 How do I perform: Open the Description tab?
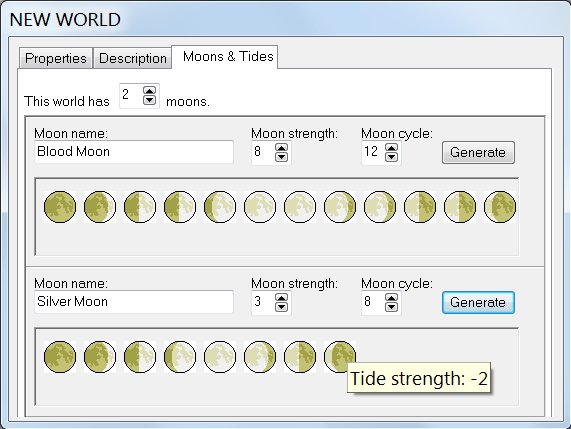click(133, 58)
